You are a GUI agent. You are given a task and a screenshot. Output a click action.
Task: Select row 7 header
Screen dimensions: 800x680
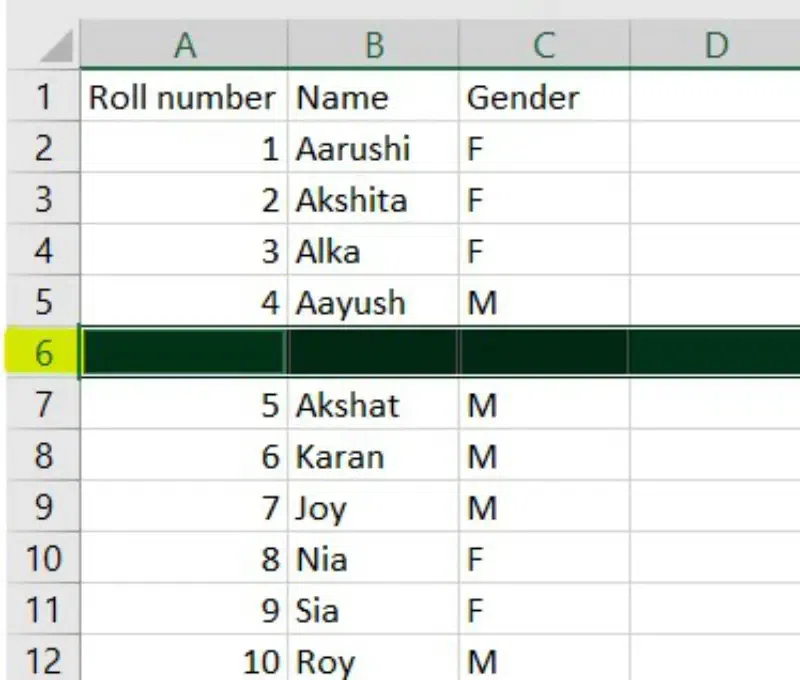(x=42, y=405)
